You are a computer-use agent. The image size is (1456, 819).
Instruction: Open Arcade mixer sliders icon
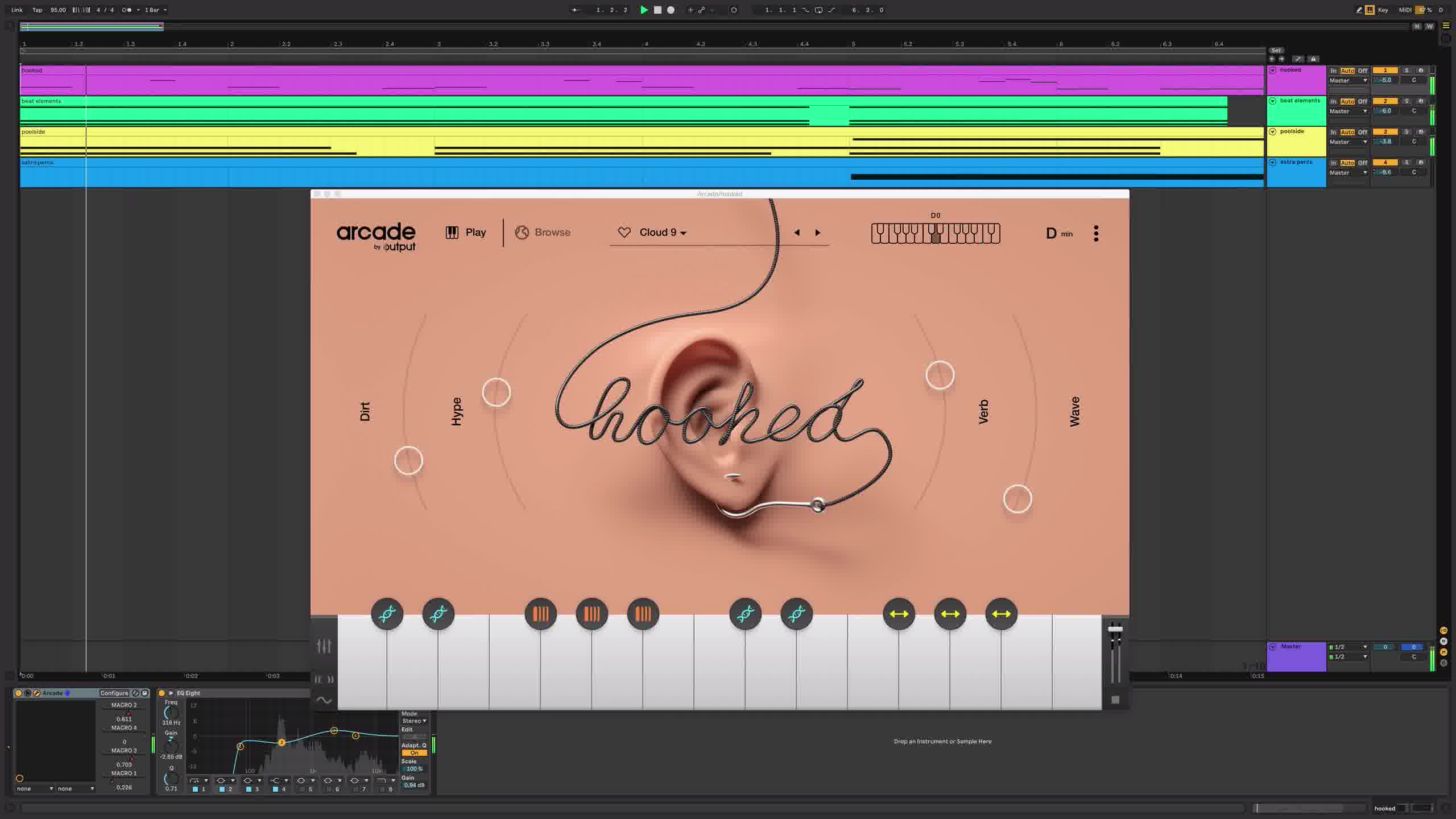click(324, 646)
